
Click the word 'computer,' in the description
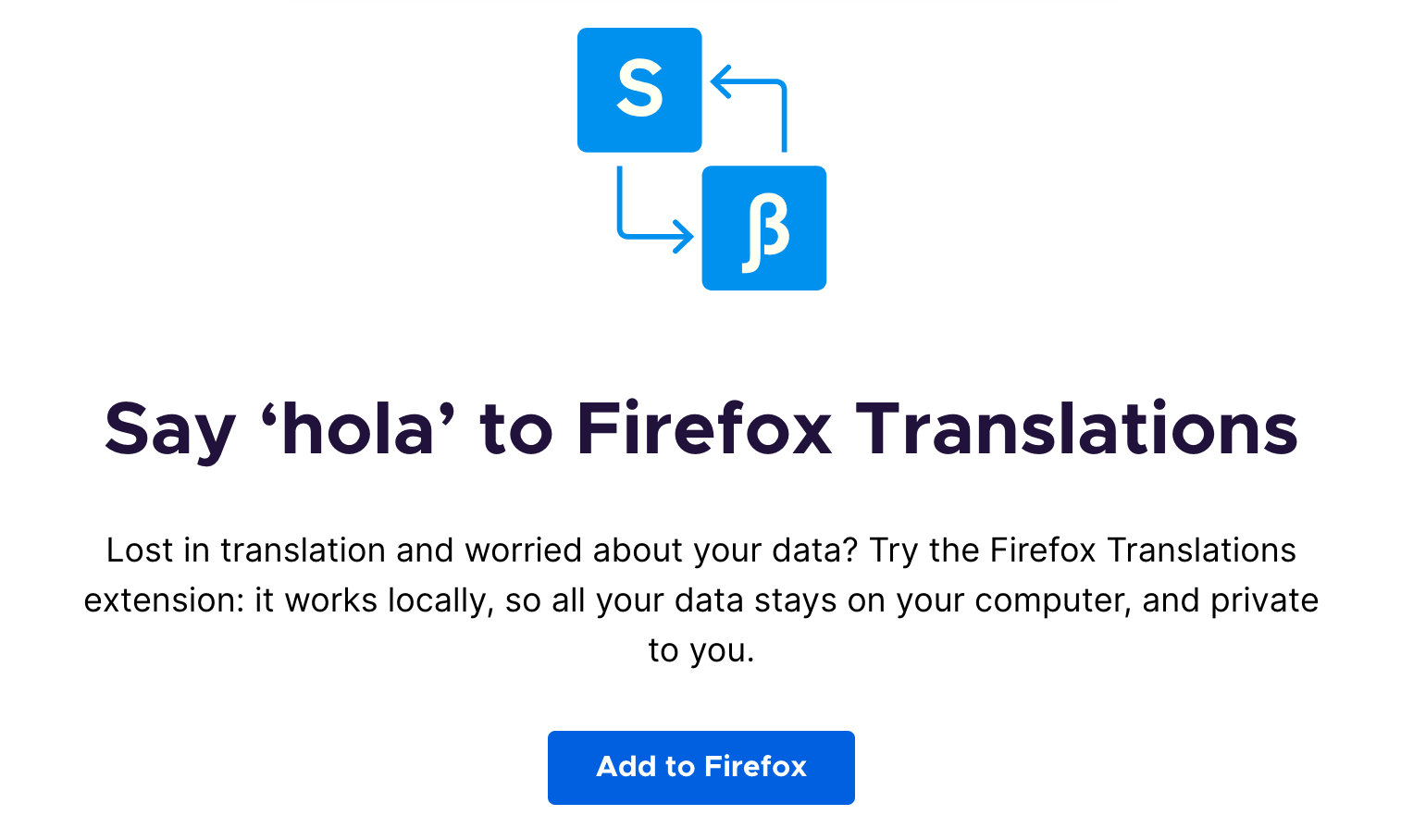click(1053, 600)
